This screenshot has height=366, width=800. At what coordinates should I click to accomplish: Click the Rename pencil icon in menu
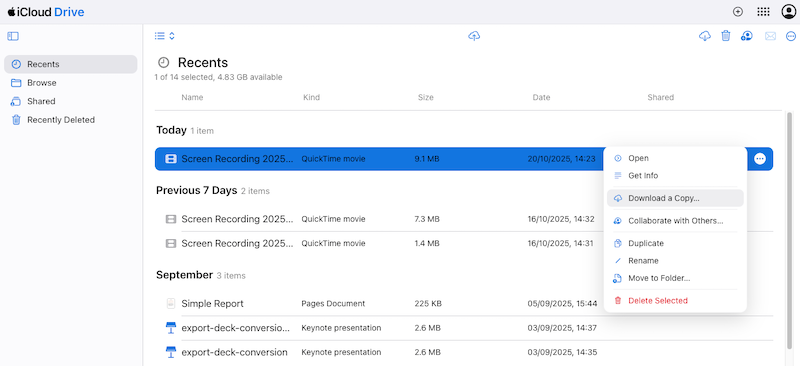click(x=618, y=261)
